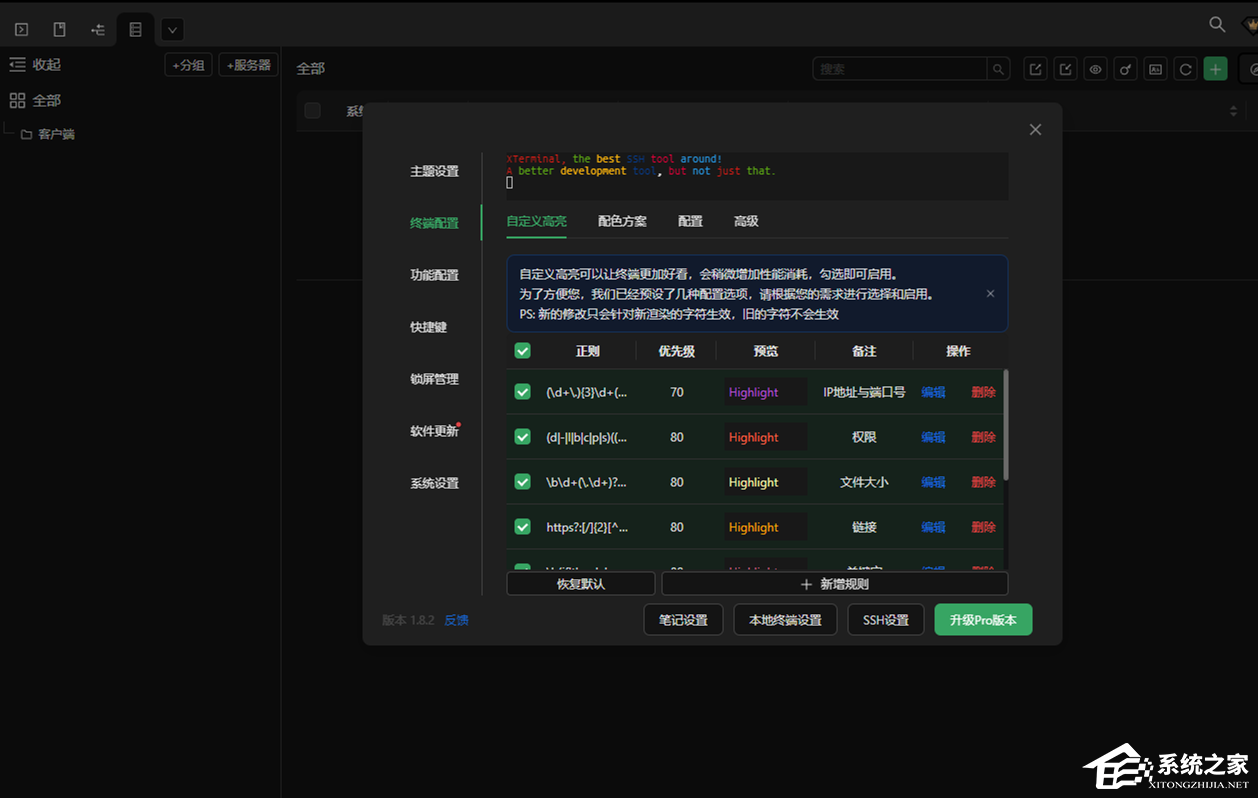The image size is (1258, 798).
Task: Click the red Highlight preview for 权限
Action: 765,437
